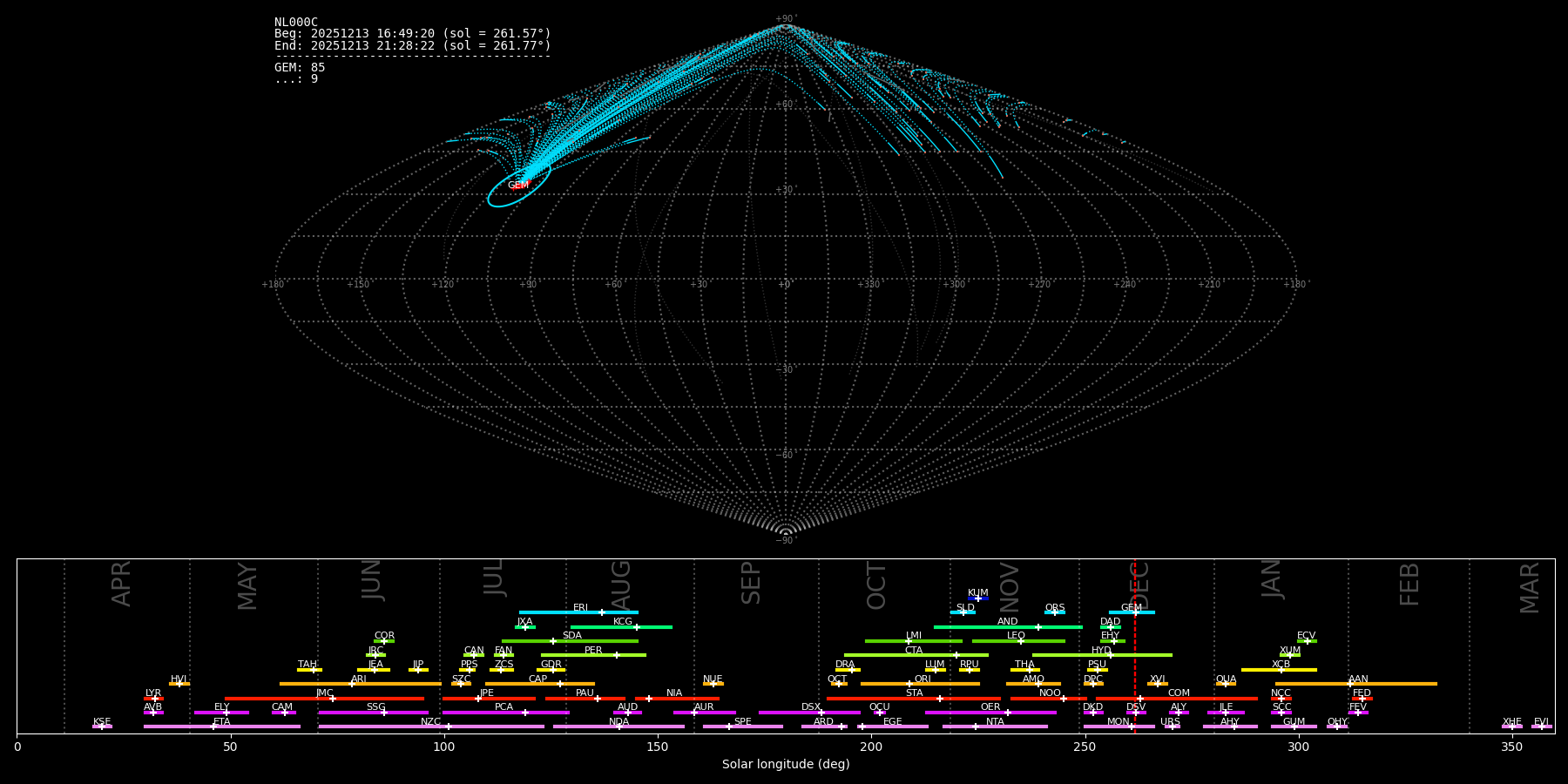Select the AAN shower activity bar
Viewport: 1568px width, 784px height.
click(x=1356, y=684)
